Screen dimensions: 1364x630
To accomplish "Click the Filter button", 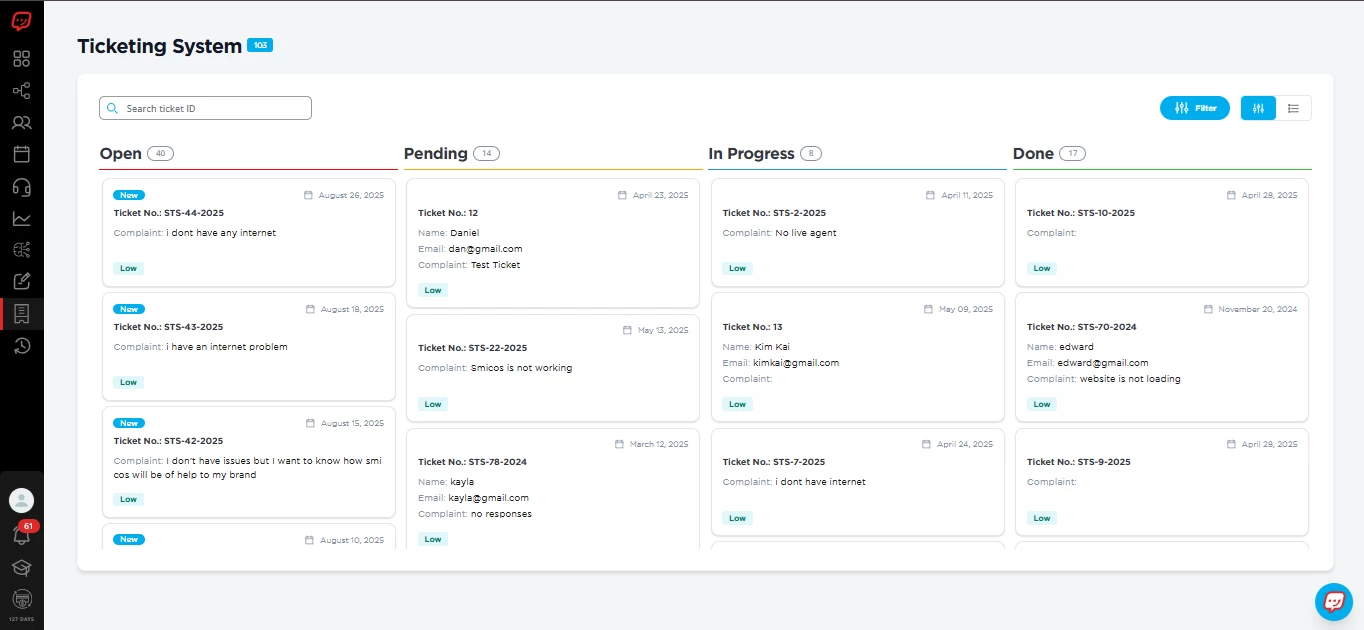I will [x=1195, y=108].
